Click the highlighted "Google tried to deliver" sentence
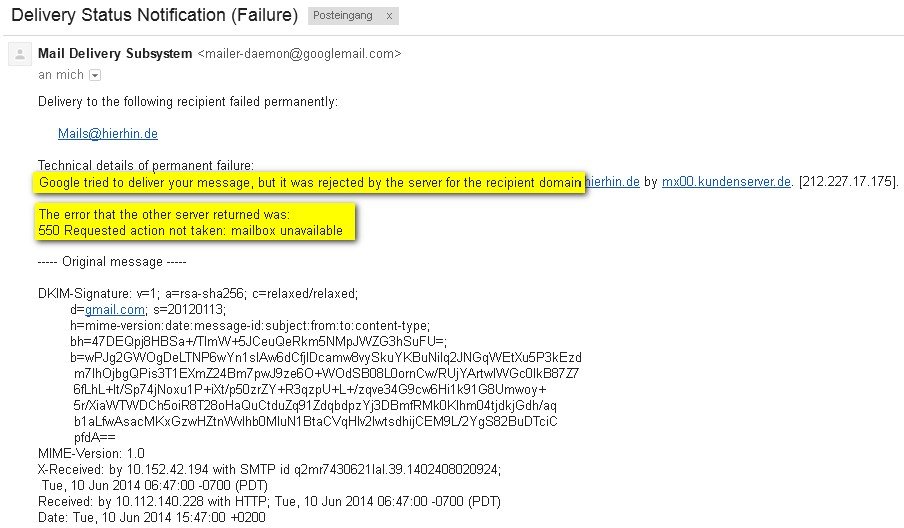This screenshot has height=528, width=904. (x=310, y=183)
